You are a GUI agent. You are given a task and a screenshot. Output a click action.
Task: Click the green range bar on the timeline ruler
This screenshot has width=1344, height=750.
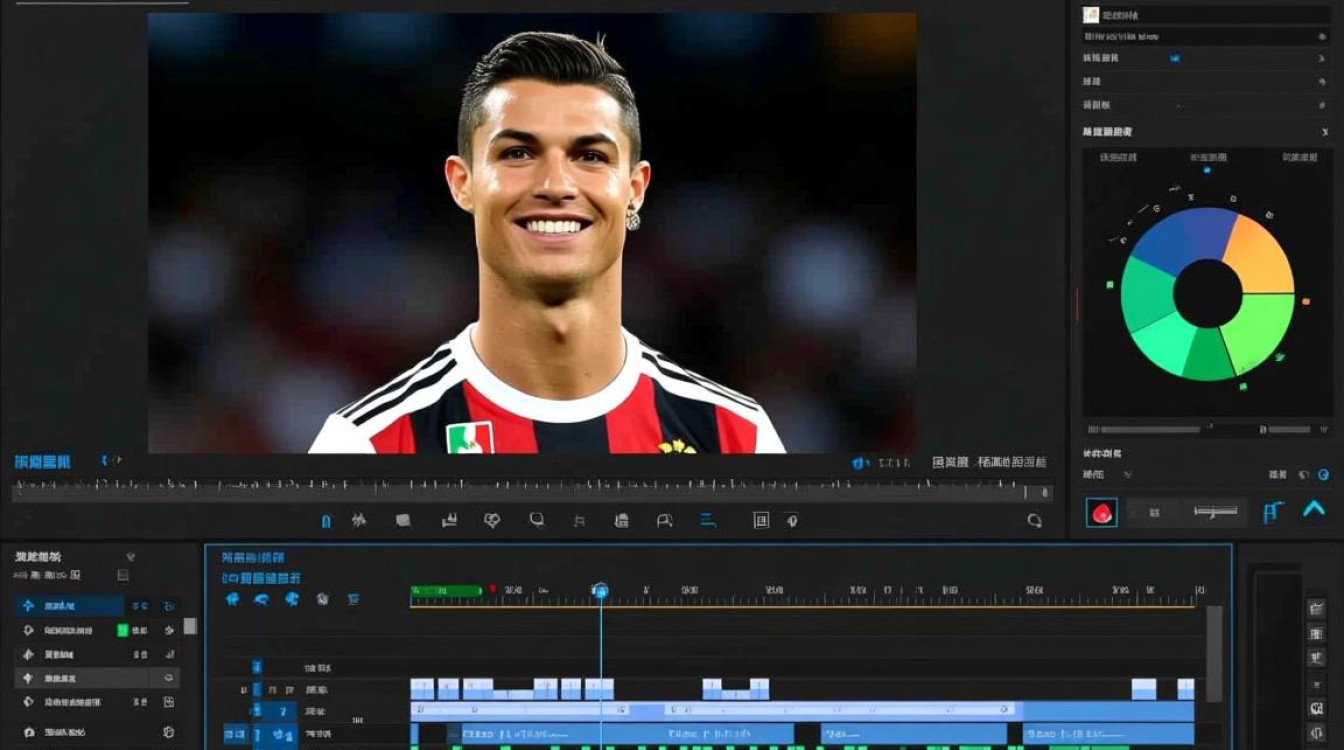(447, 591)
